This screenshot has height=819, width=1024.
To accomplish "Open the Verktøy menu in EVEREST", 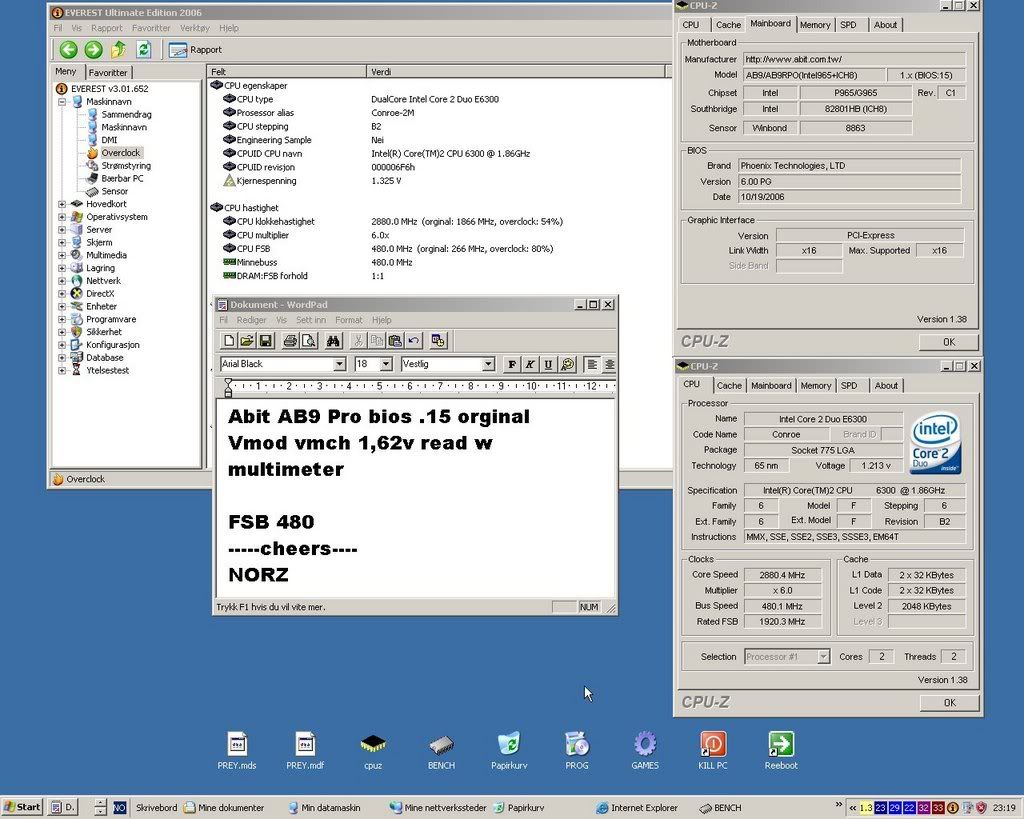I will 194,28.
